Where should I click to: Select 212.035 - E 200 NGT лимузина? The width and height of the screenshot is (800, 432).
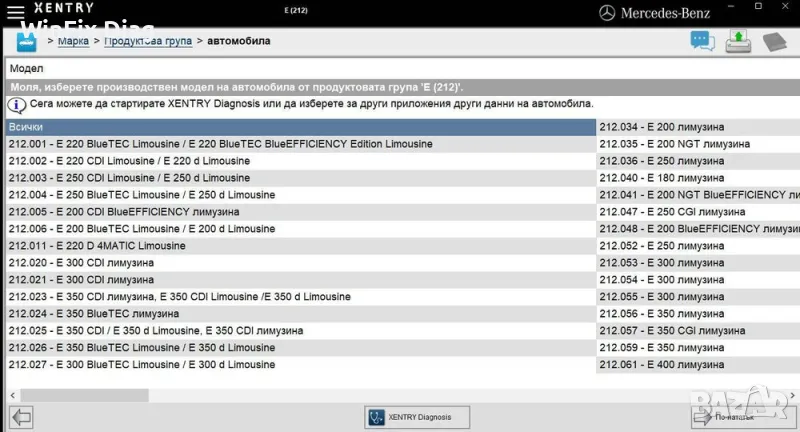698,144
